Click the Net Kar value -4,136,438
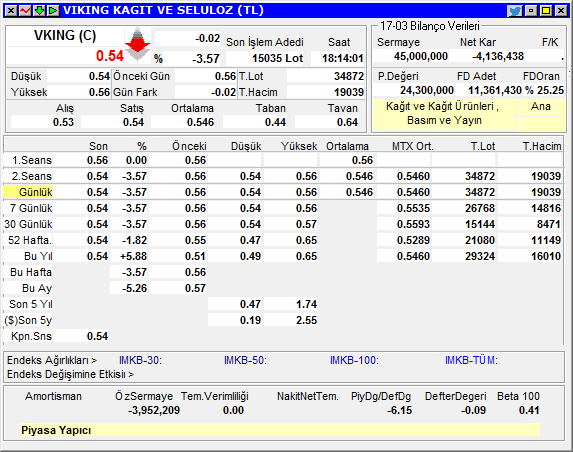The image size is (573, 452). (498, 56)
